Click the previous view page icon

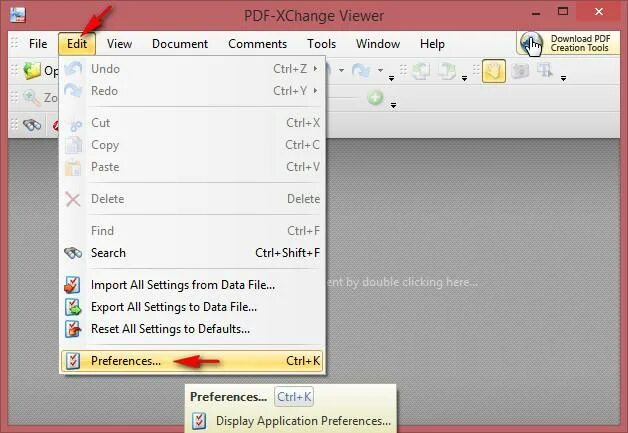pyautogui.click(x=421, y=71)
